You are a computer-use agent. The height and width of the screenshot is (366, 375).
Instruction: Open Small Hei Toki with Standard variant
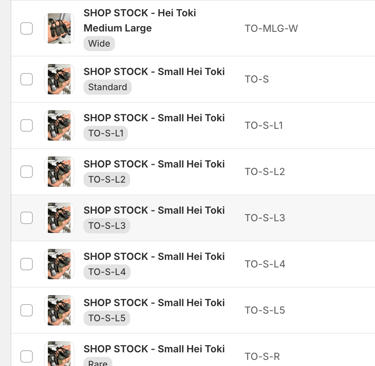tap(154, 72)
